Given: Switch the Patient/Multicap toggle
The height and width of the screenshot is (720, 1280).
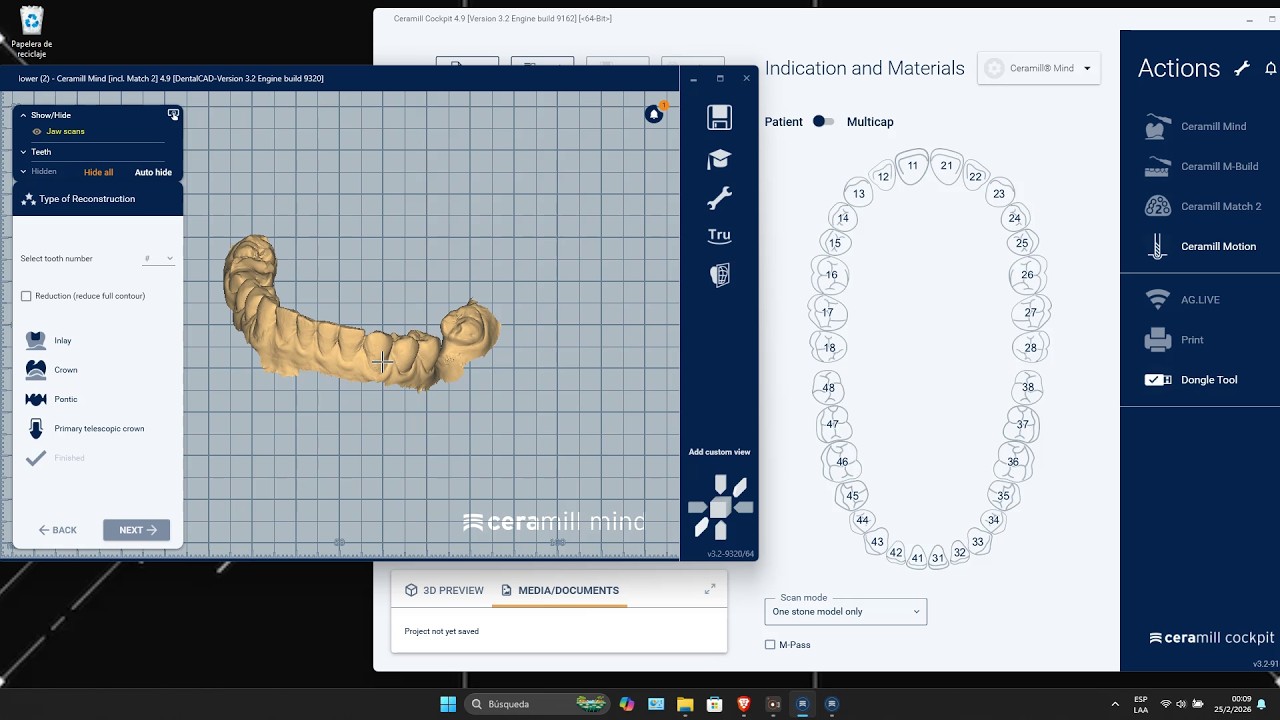Looking at the screenshot, I should click(x=823, y=122).
